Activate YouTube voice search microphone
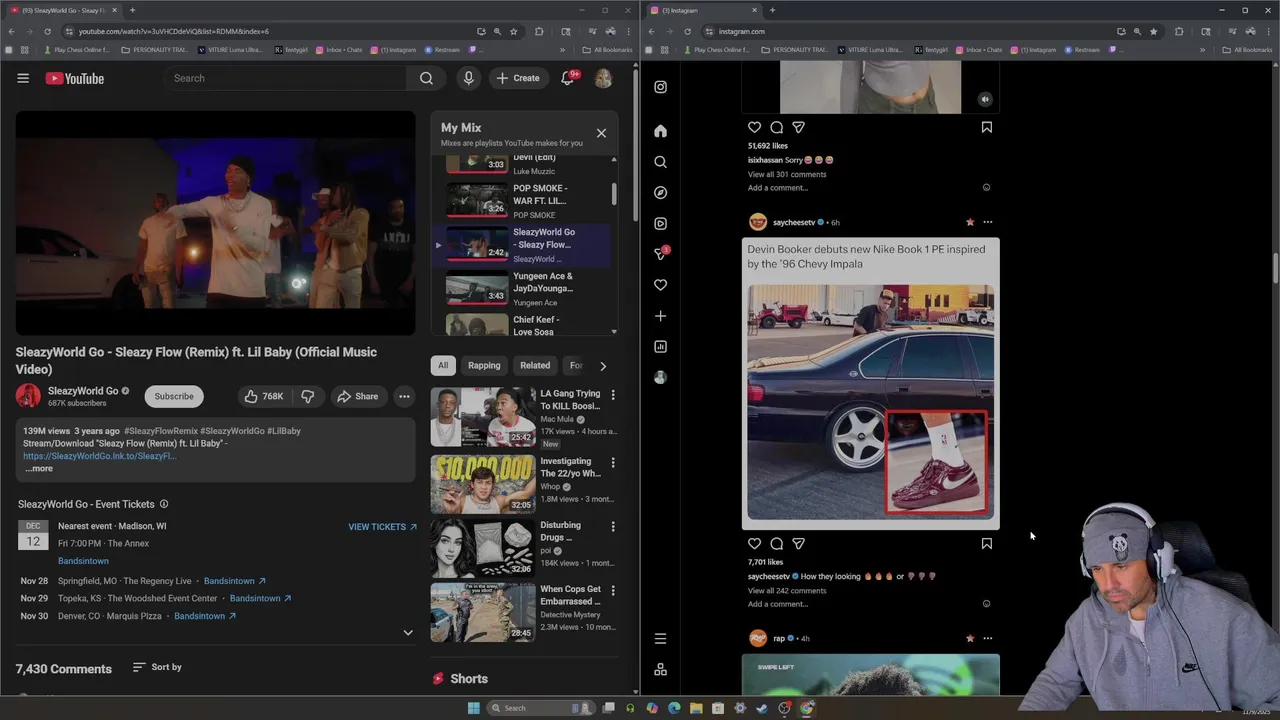This screenshot has height=720, width=1280. (x=468, y=78)
